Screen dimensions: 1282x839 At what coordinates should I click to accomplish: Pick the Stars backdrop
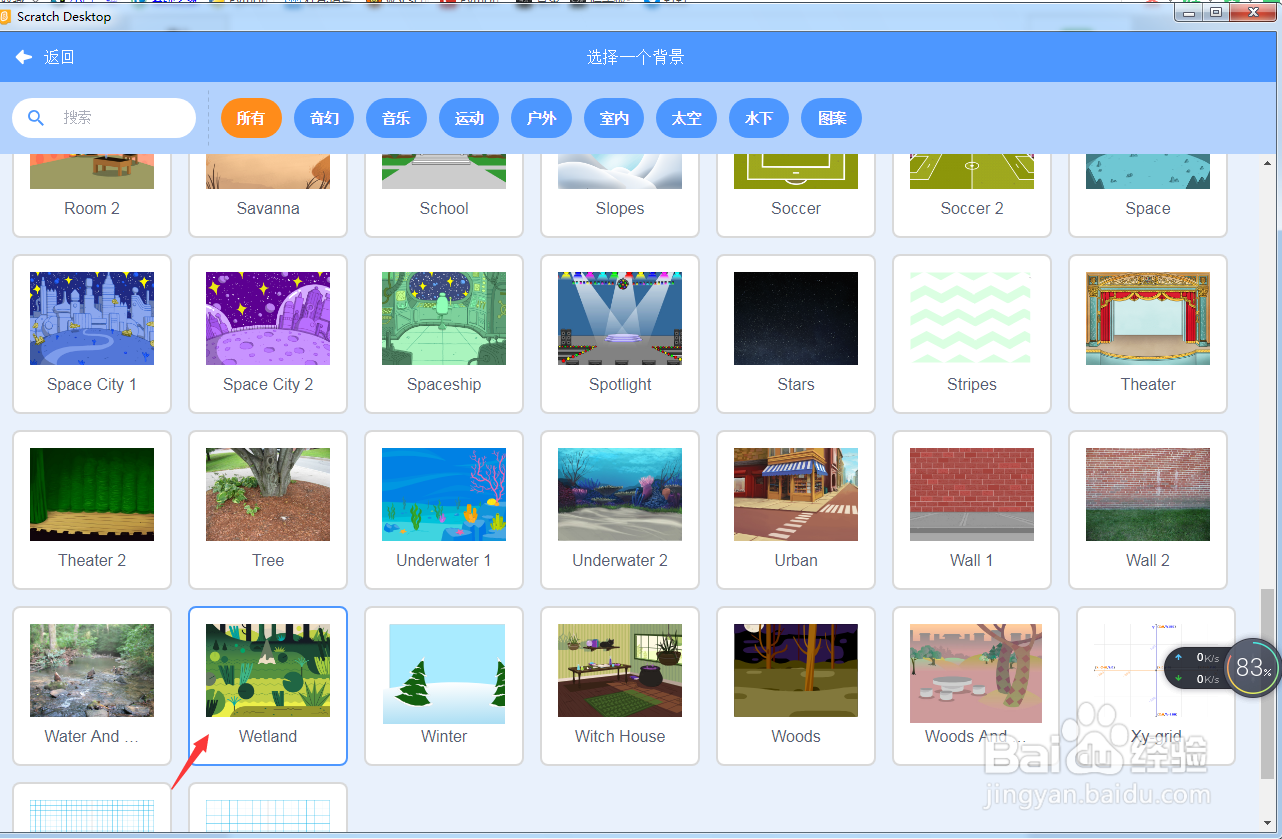(796, 334)
